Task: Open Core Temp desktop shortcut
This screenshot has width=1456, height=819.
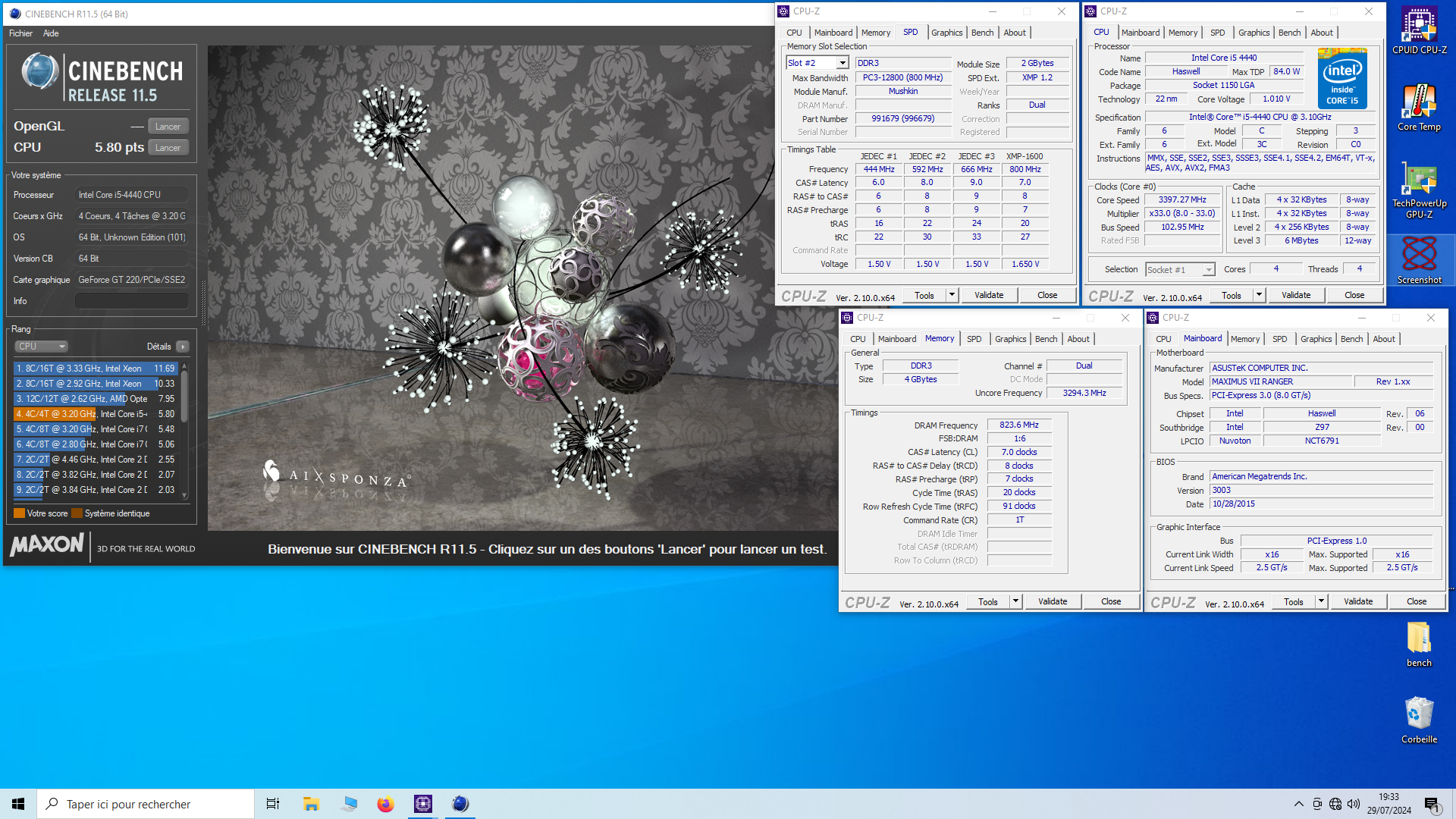Action: pos(1419,108)
